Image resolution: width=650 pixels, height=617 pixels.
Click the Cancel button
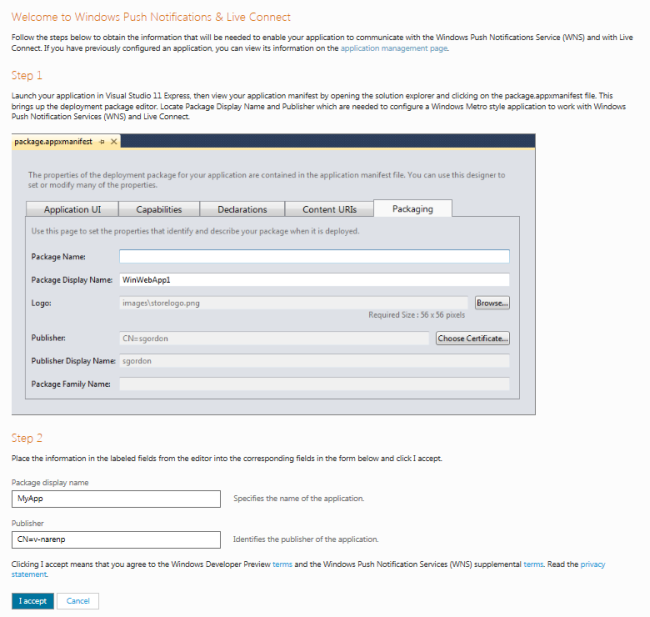[78, 601]
